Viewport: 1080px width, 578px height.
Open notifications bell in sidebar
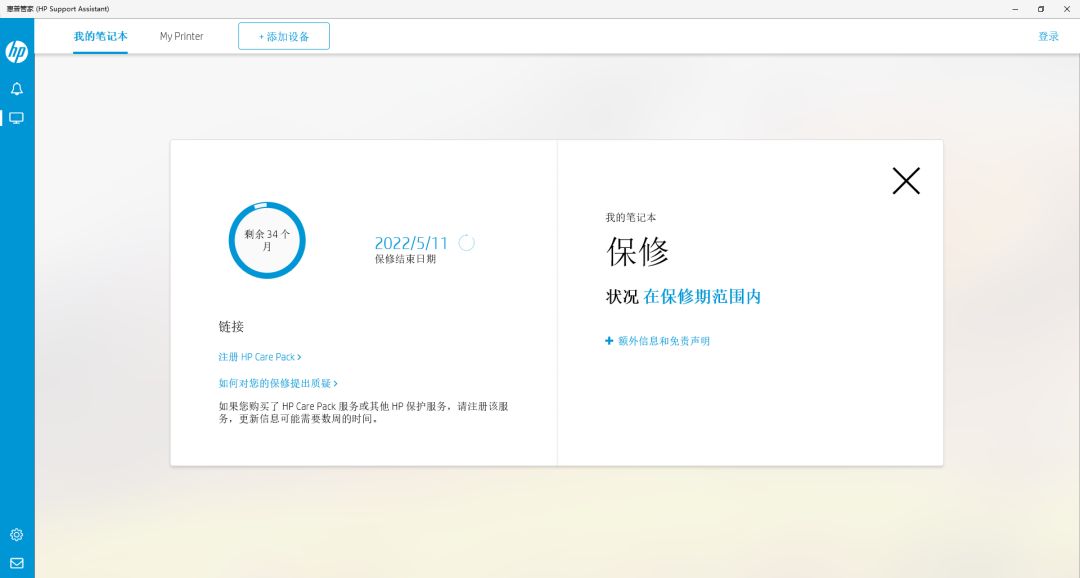point(17,89)
